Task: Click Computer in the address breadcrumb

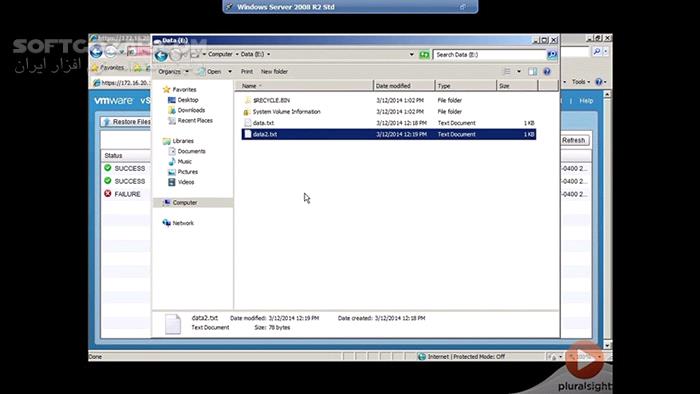Action: click(220, 54)
